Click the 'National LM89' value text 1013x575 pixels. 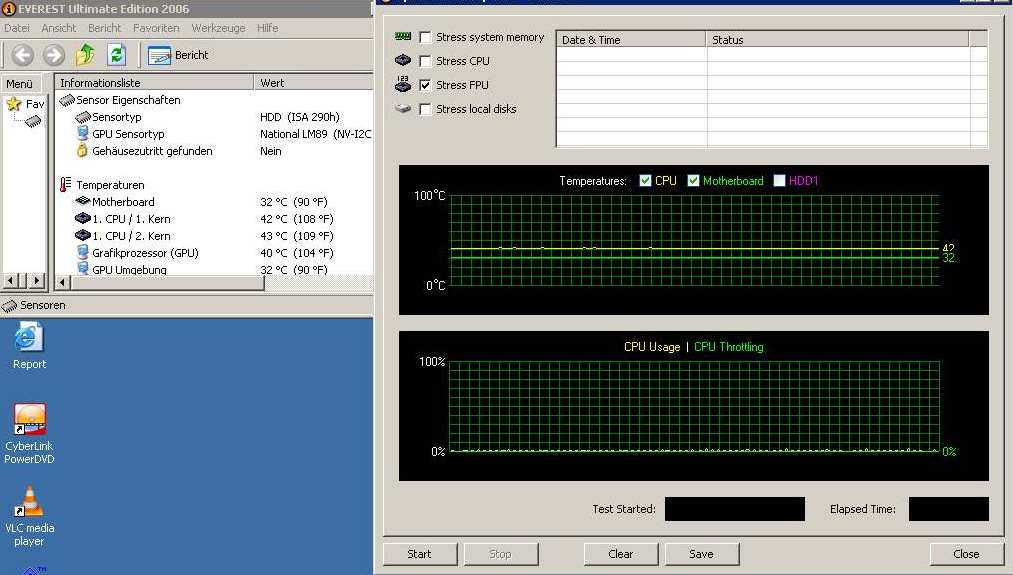(x=315, y=134)
